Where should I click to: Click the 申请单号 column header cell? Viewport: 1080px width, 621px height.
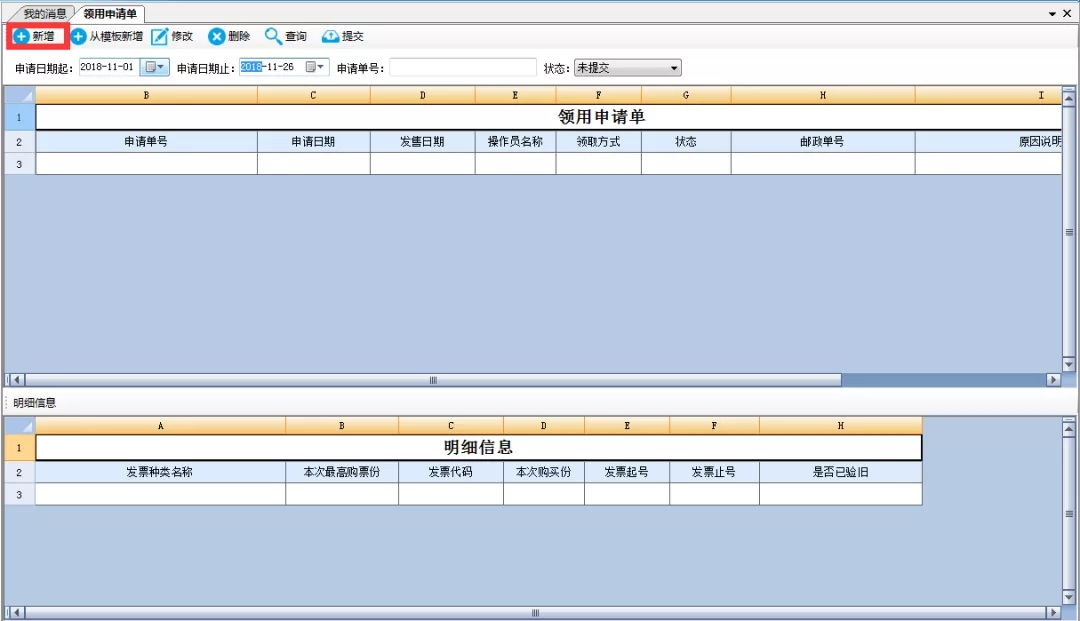point(146,142)
